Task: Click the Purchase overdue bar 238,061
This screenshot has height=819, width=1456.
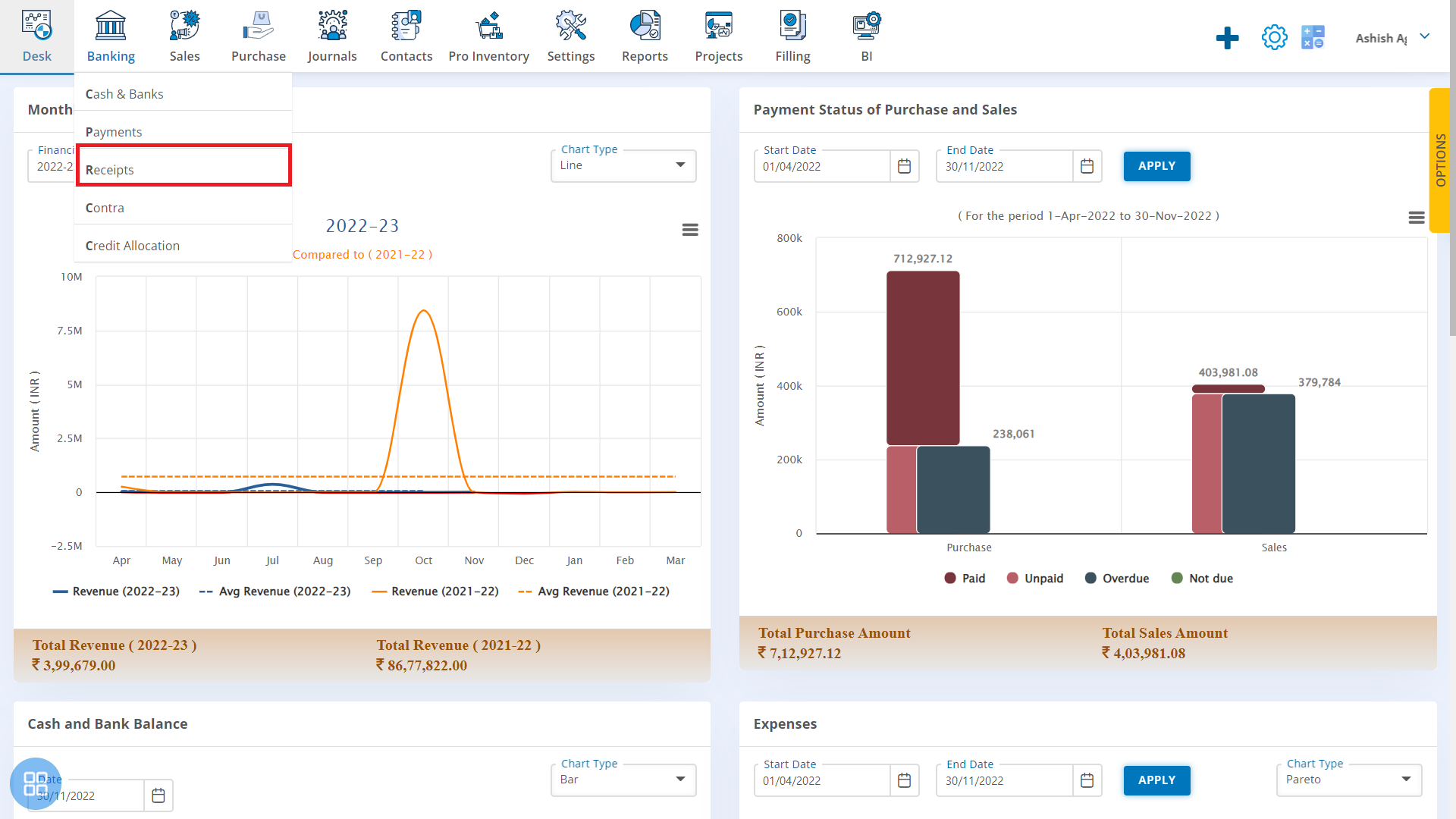Action: coord(953,490)
